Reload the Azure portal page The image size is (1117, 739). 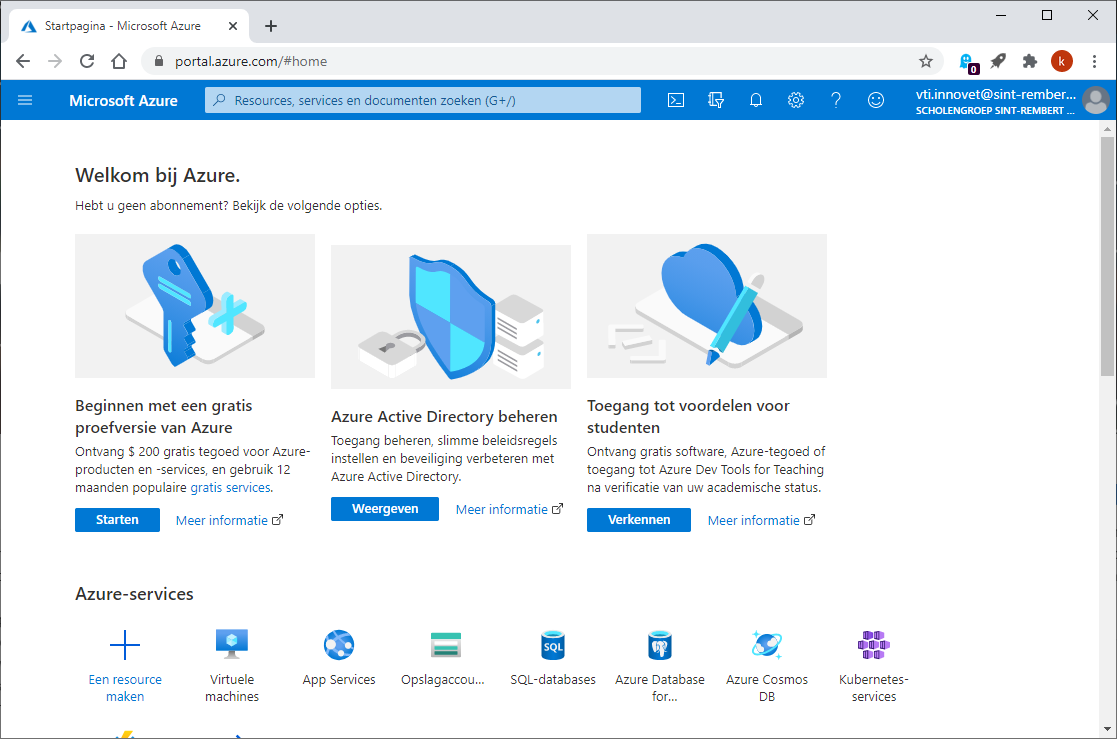pyautogui.click(x=87, y=61)
